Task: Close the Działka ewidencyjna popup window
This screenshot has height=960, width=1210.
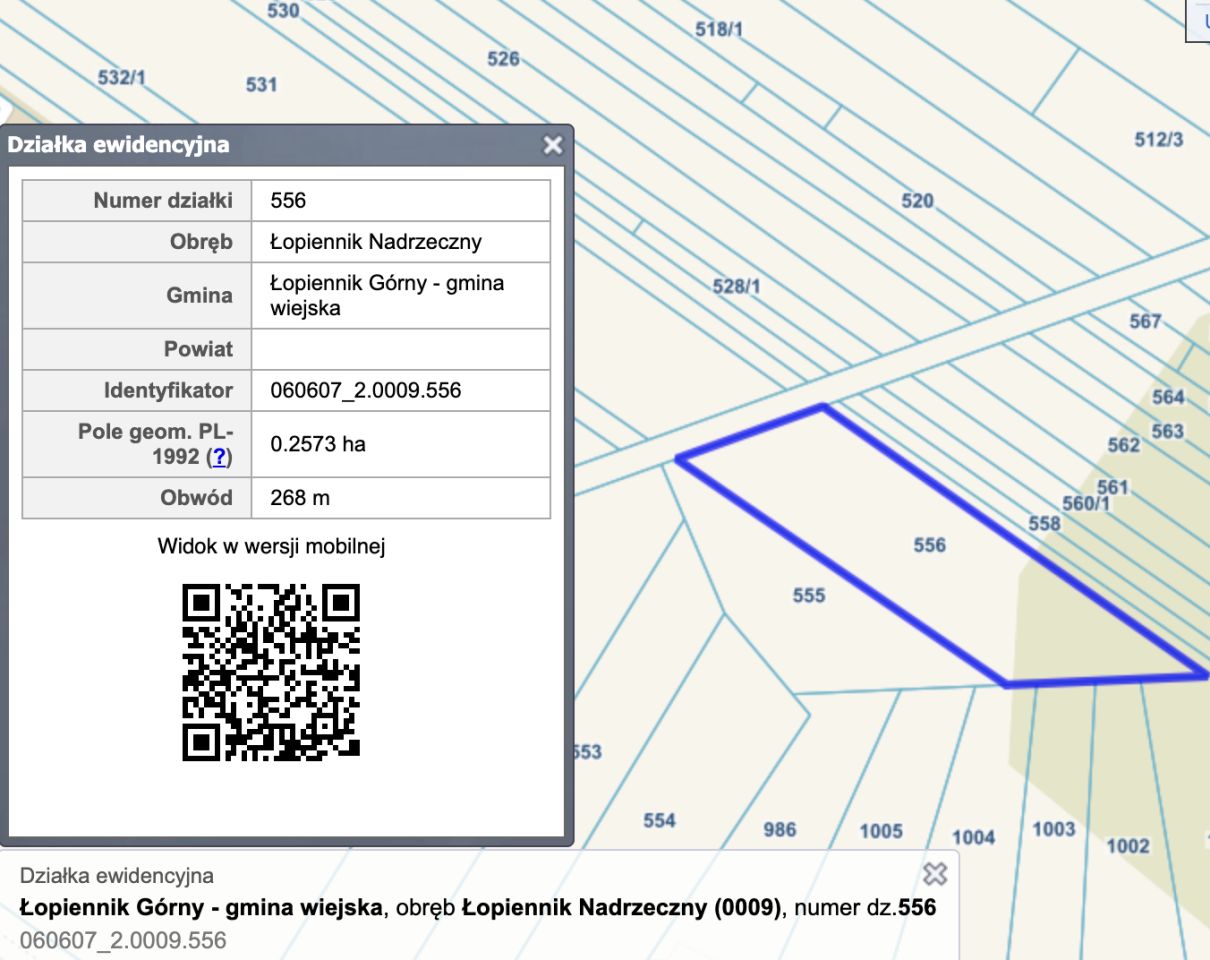Action: 552,145
